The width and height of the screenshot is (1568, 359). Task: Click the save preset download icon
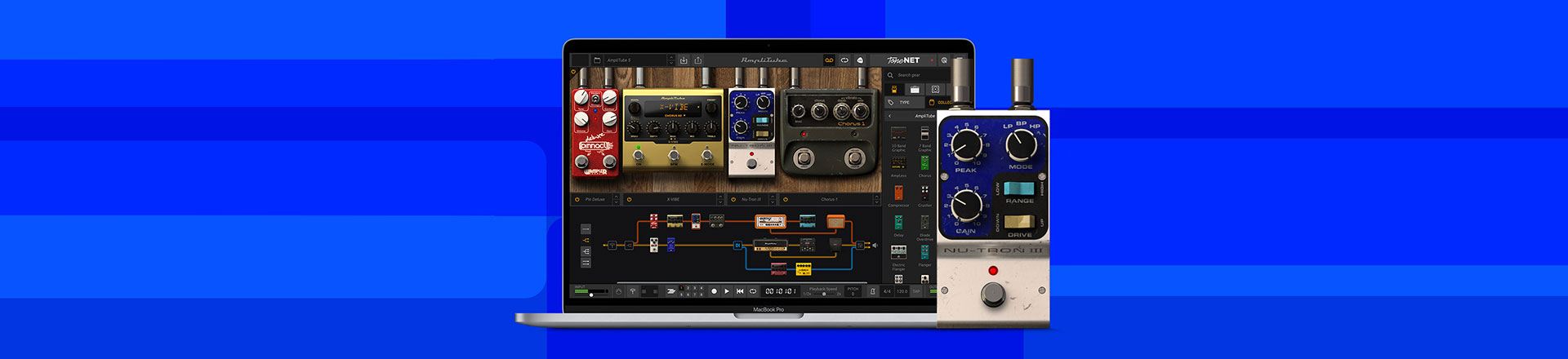684,60
